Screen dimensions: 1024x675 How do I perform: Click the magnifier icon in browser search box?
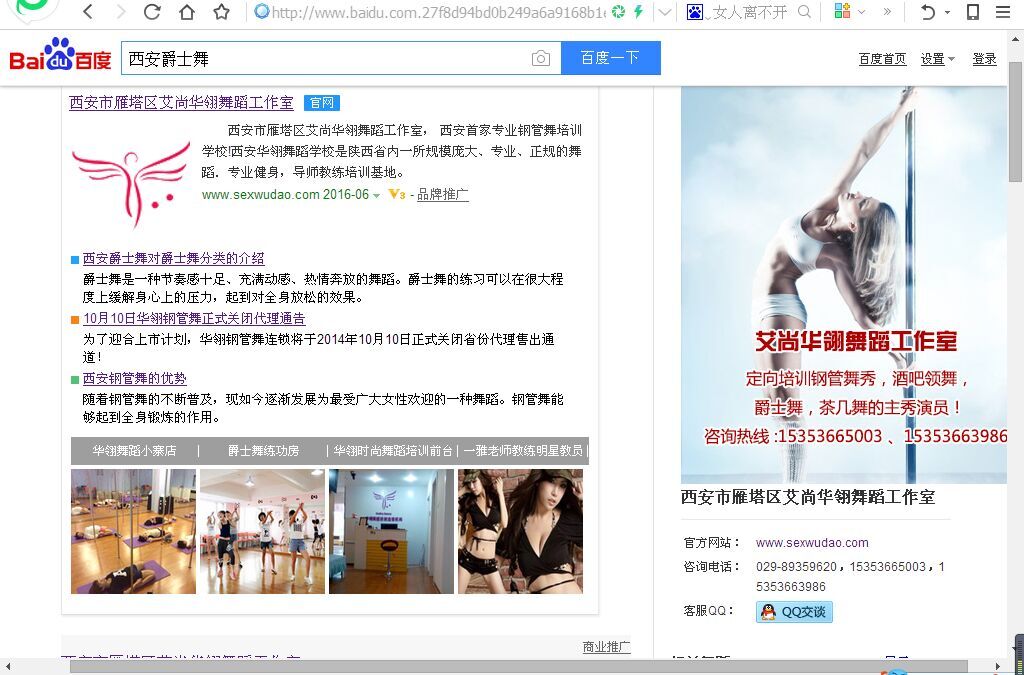click(x=805, y=11)
